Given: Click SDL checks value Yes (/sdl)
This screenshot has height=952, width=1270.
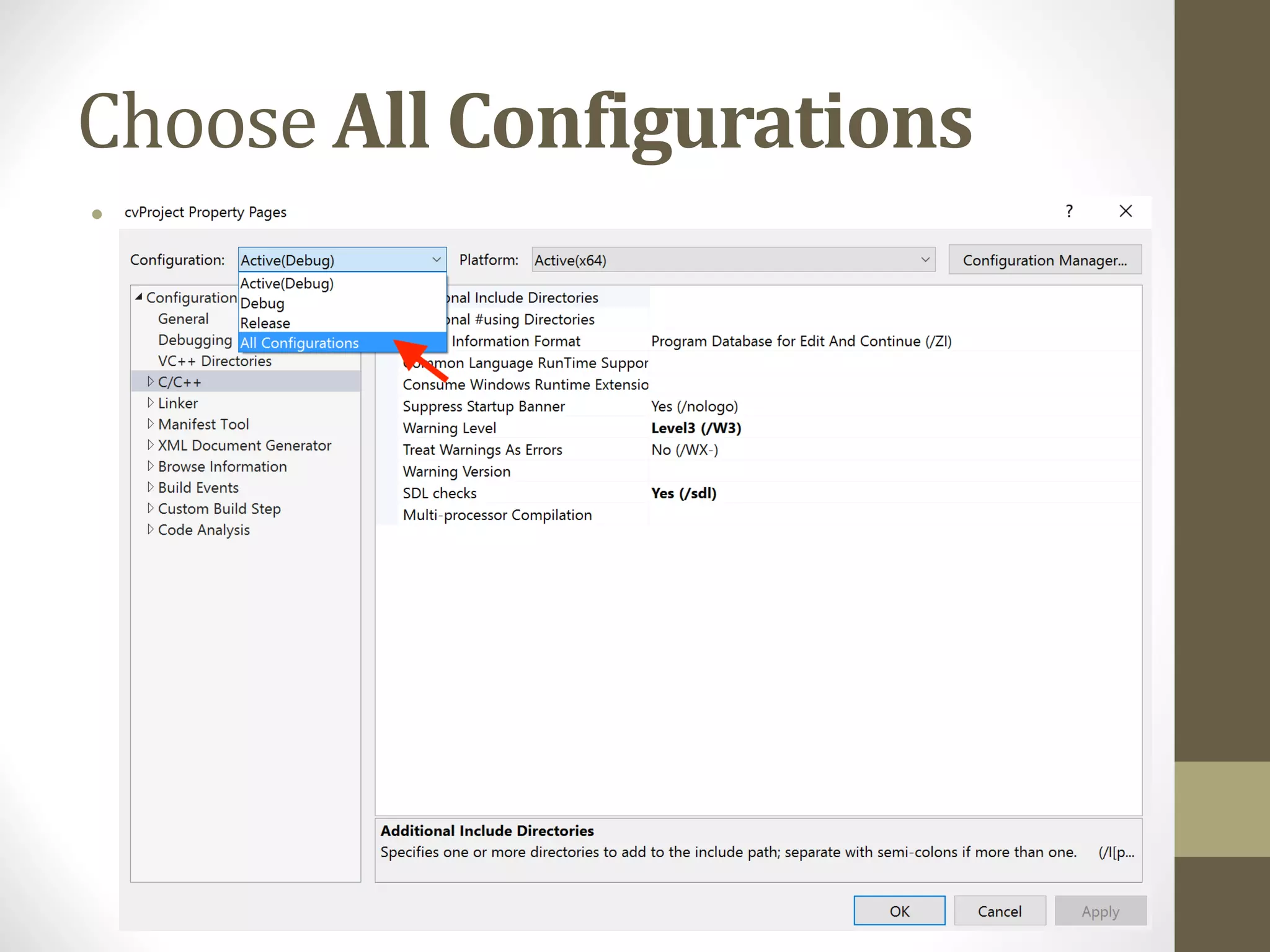Looking at the screenshot, I should coord(683,493).
